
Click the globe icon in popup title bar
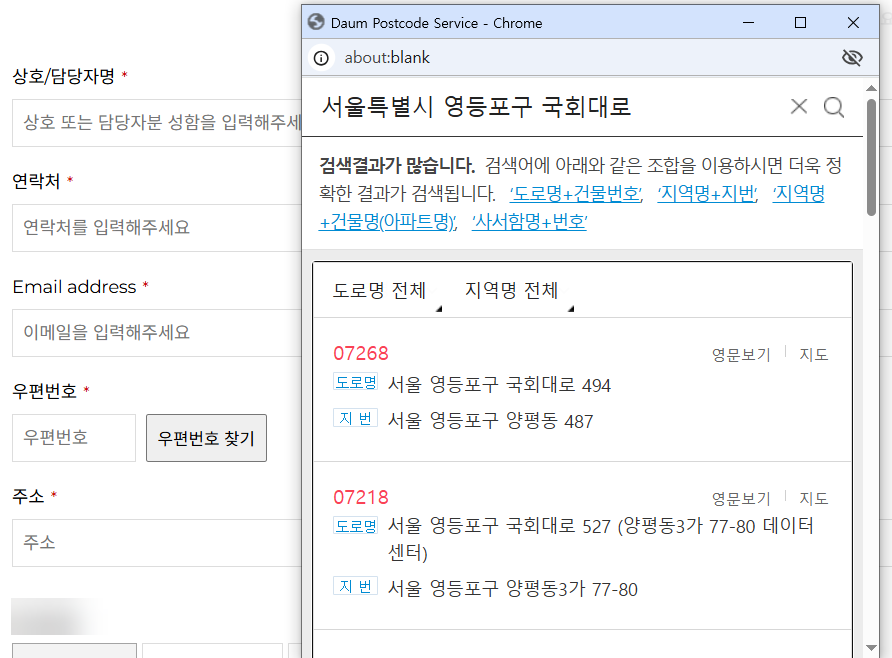pyautogui.click(x=316, y=22)
